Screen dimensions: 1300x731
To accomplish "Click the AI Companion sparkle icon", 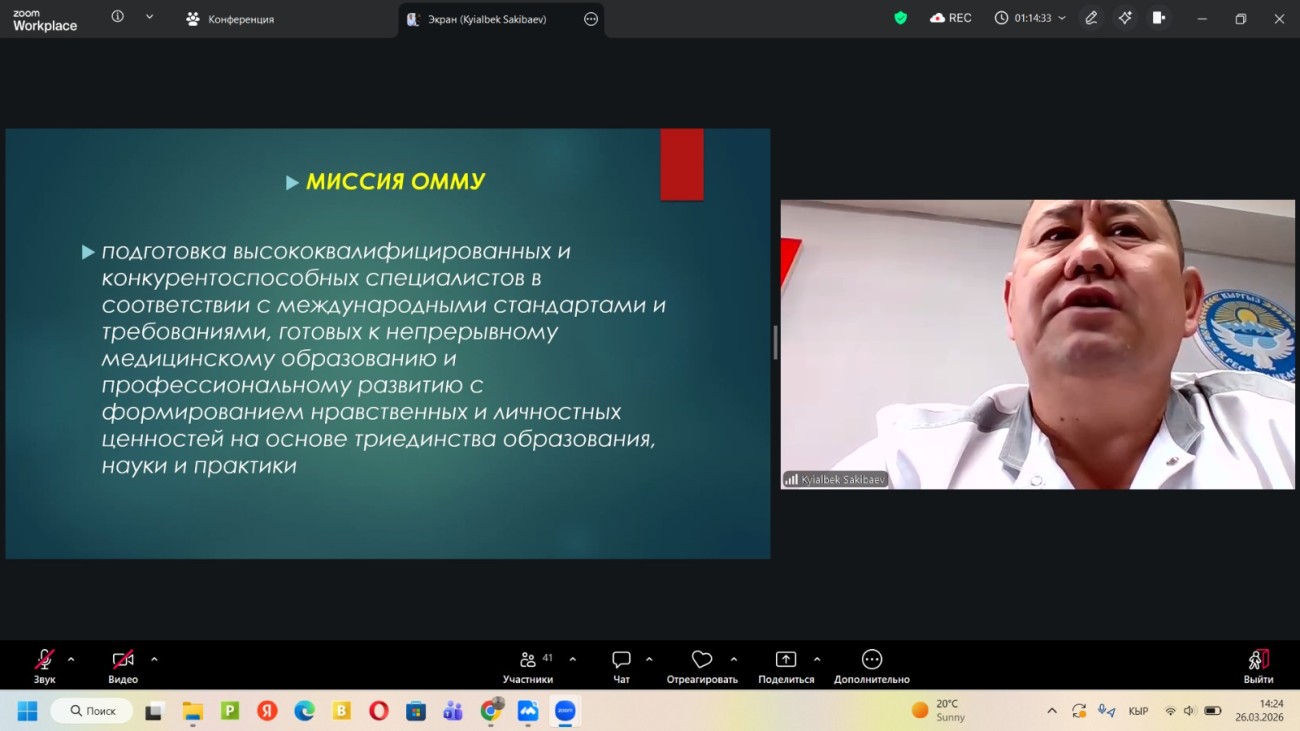I will [x=1125, y=17].
